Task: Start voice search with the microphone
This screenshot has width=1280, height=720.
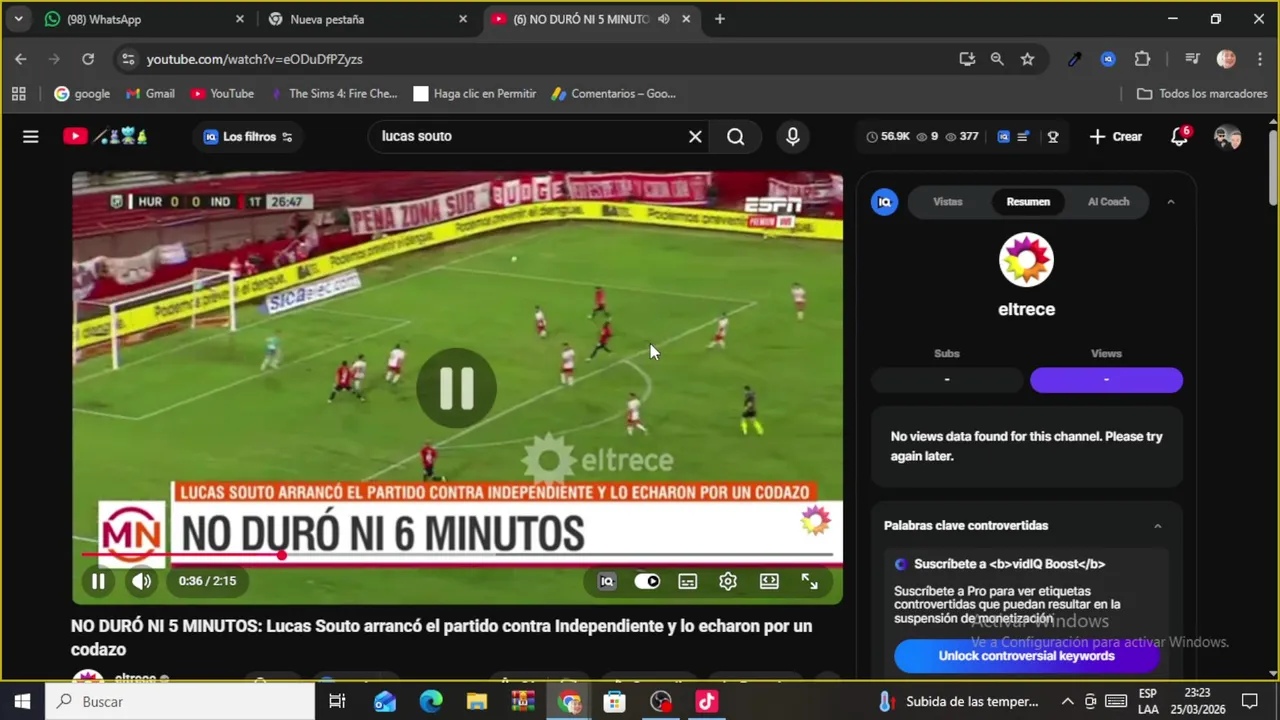Action: (x=792, y=137)
